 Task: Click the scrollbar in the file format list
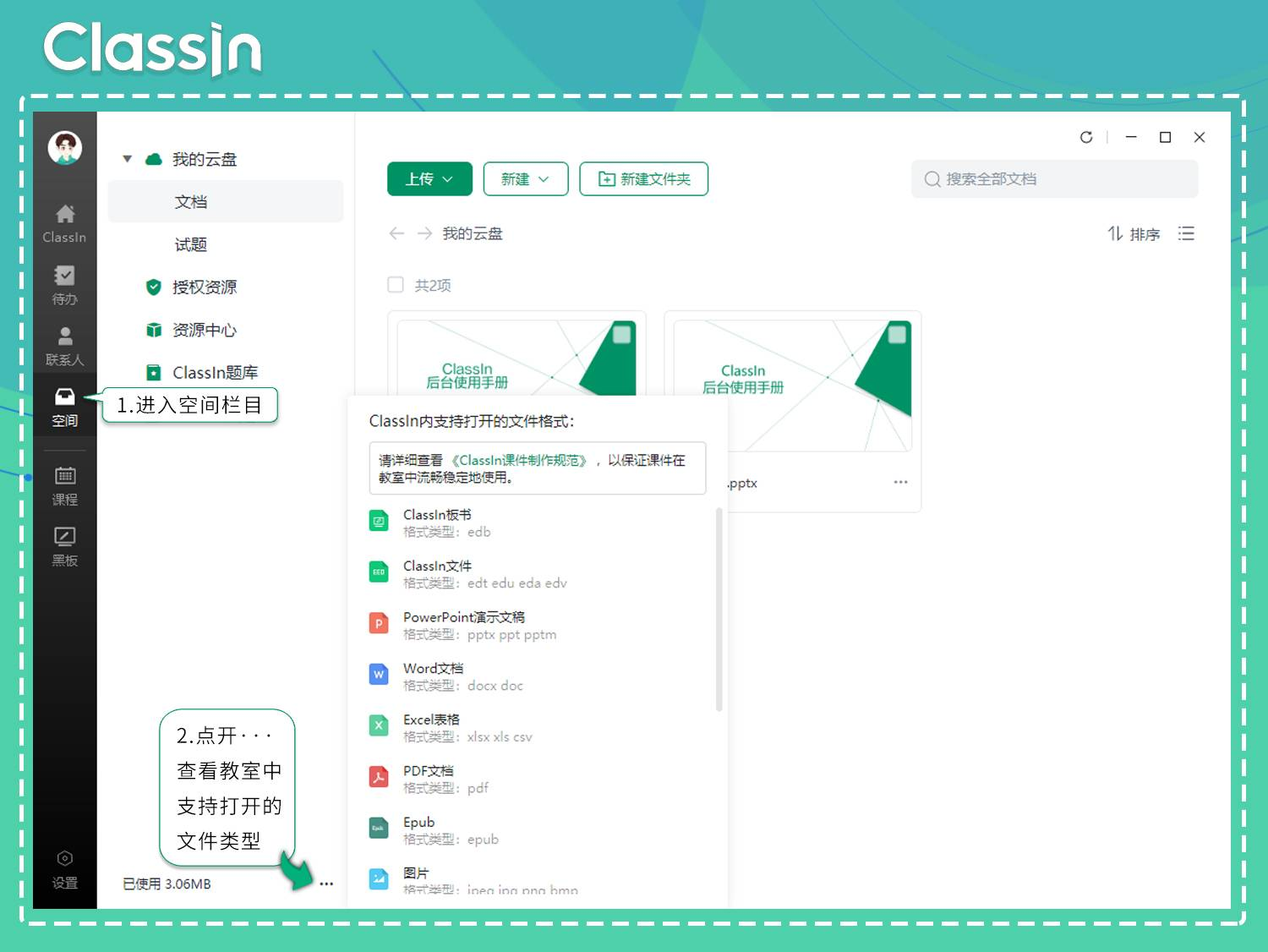719,609
